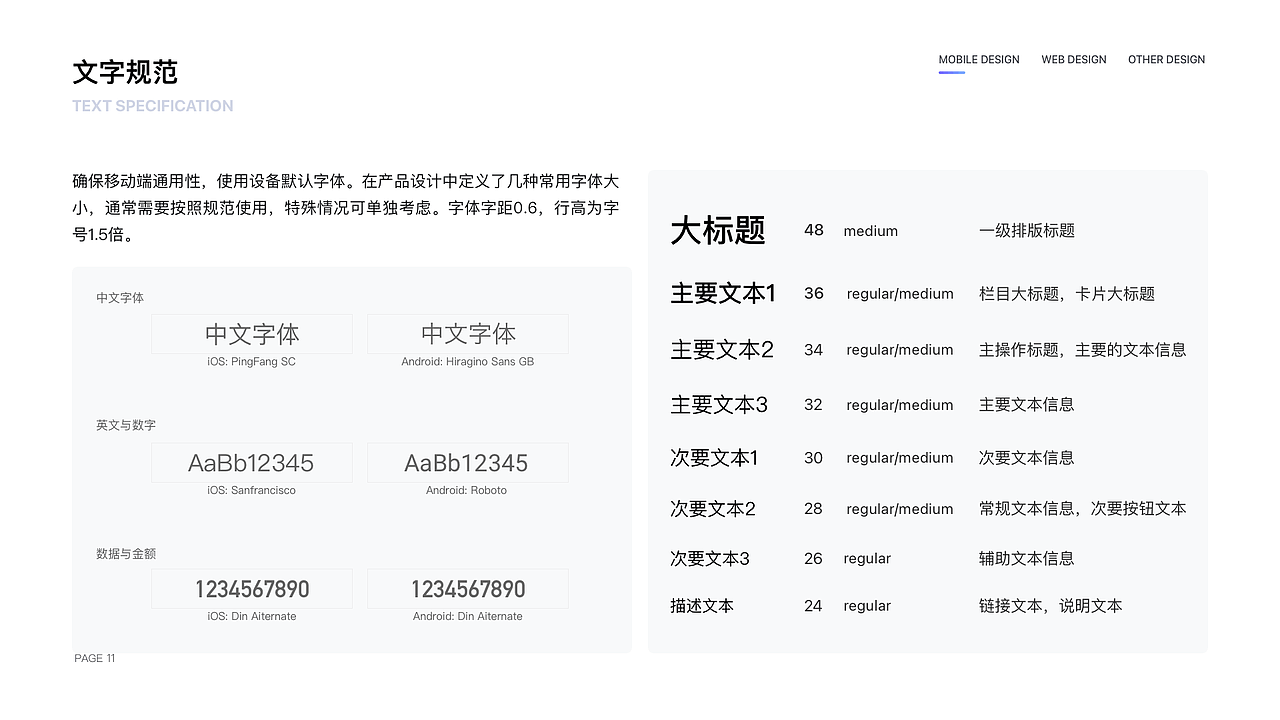Select the 一级排版标题 description
Image resolution: width=1280 pixels, height=720 pixels.
tap(1027, 231)
